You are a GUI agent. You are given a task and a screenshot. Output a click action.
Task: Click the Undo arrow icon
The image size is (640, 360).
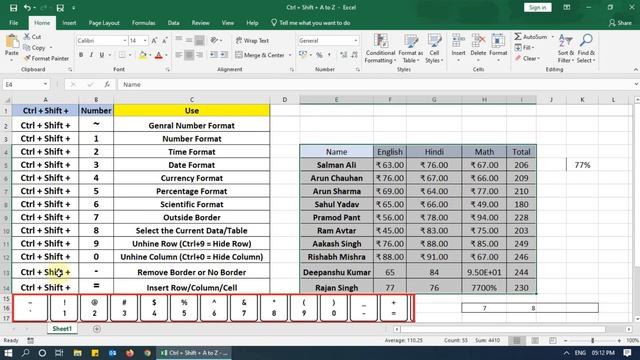27,8
